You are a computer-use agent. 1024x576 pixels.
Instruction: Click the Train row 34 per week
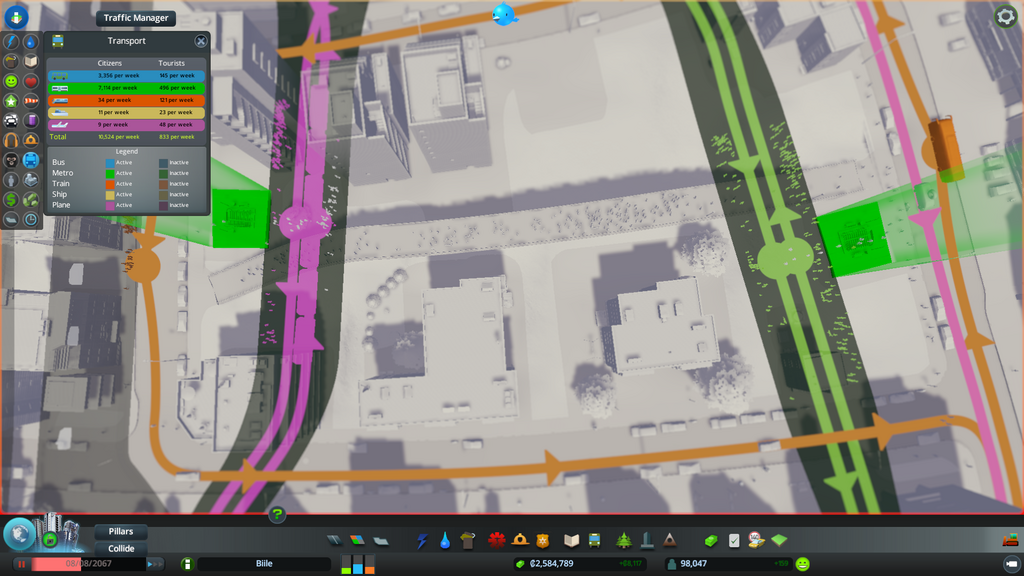[x=126, y=101]
